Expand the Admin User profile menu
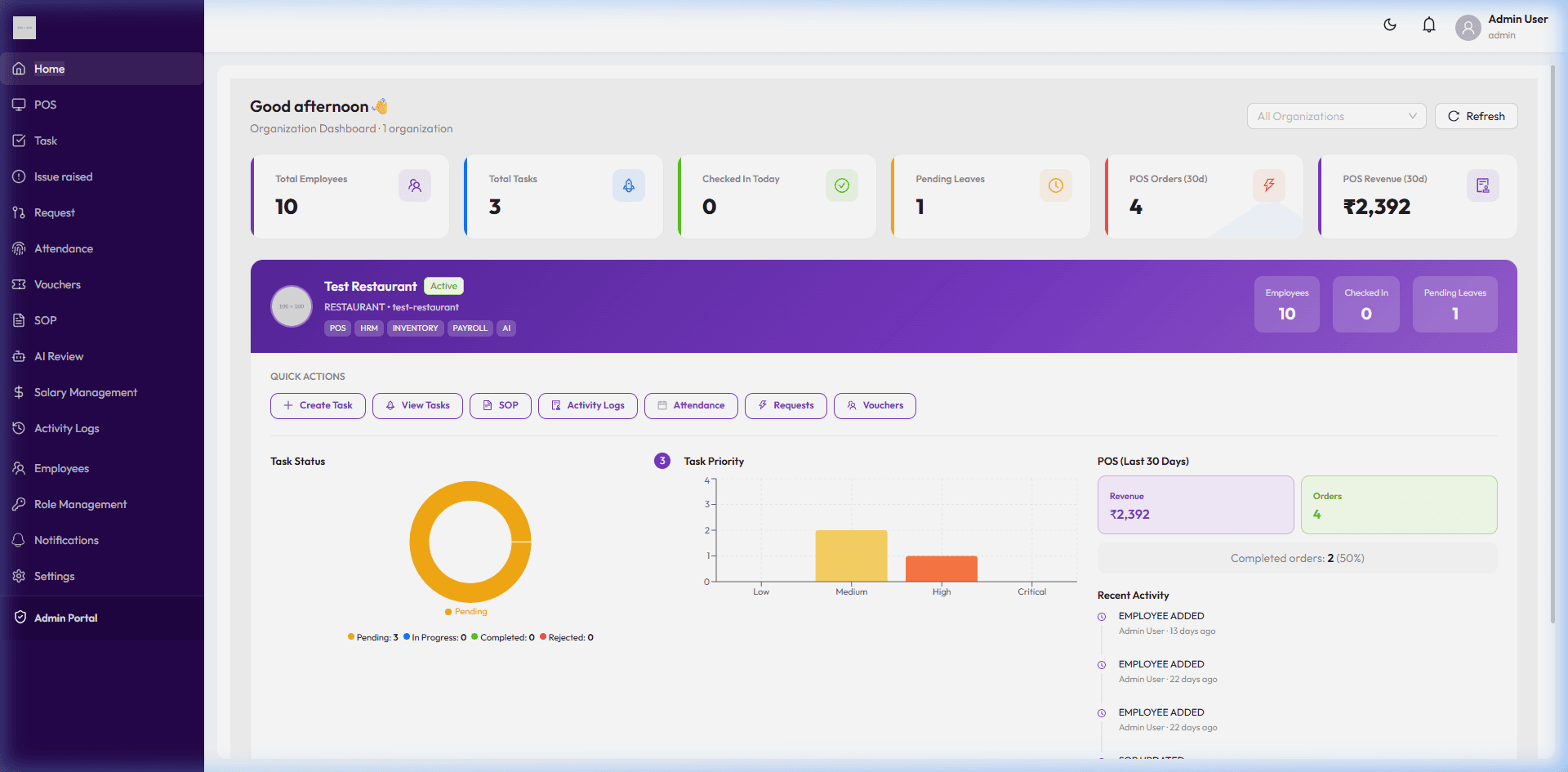1568x772 pixels. pyautogui.click(x=1503, y=26)
